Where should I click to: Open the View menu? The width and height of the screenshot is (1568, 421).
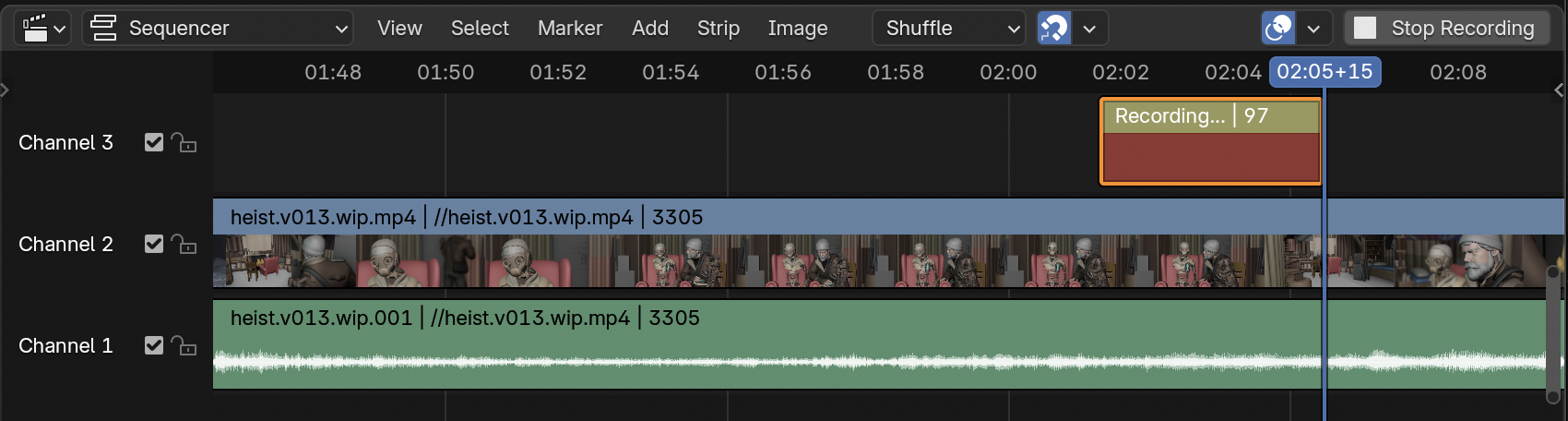click(399, 29)
